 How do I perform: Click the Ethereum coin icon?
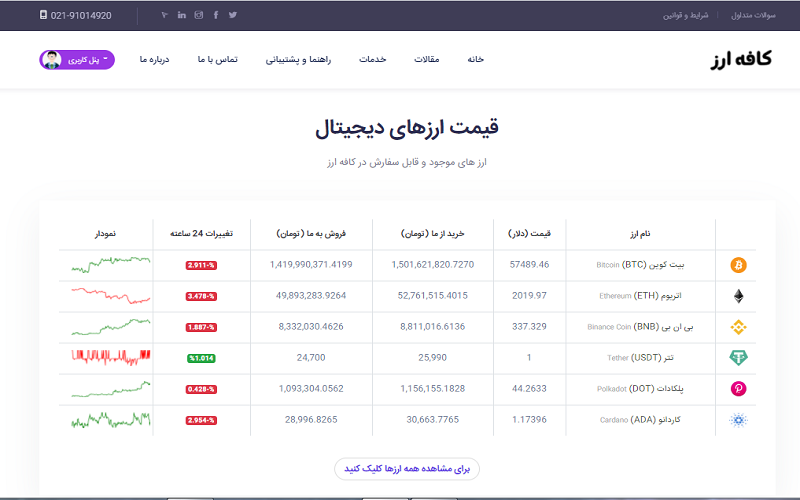(738, 296)
